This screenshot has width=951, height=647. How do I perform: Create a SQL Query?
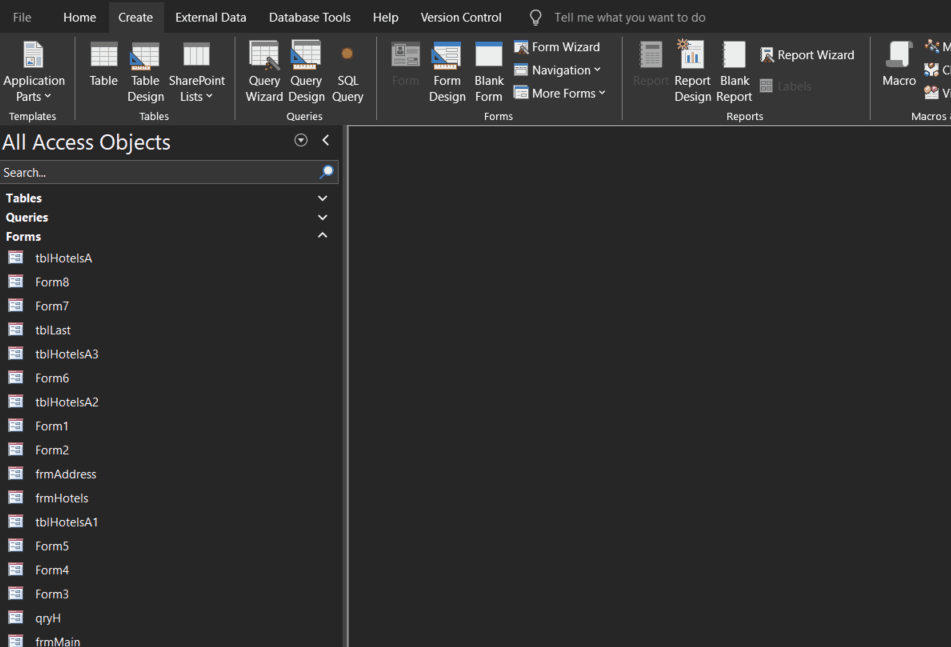[x=347, y=68]
